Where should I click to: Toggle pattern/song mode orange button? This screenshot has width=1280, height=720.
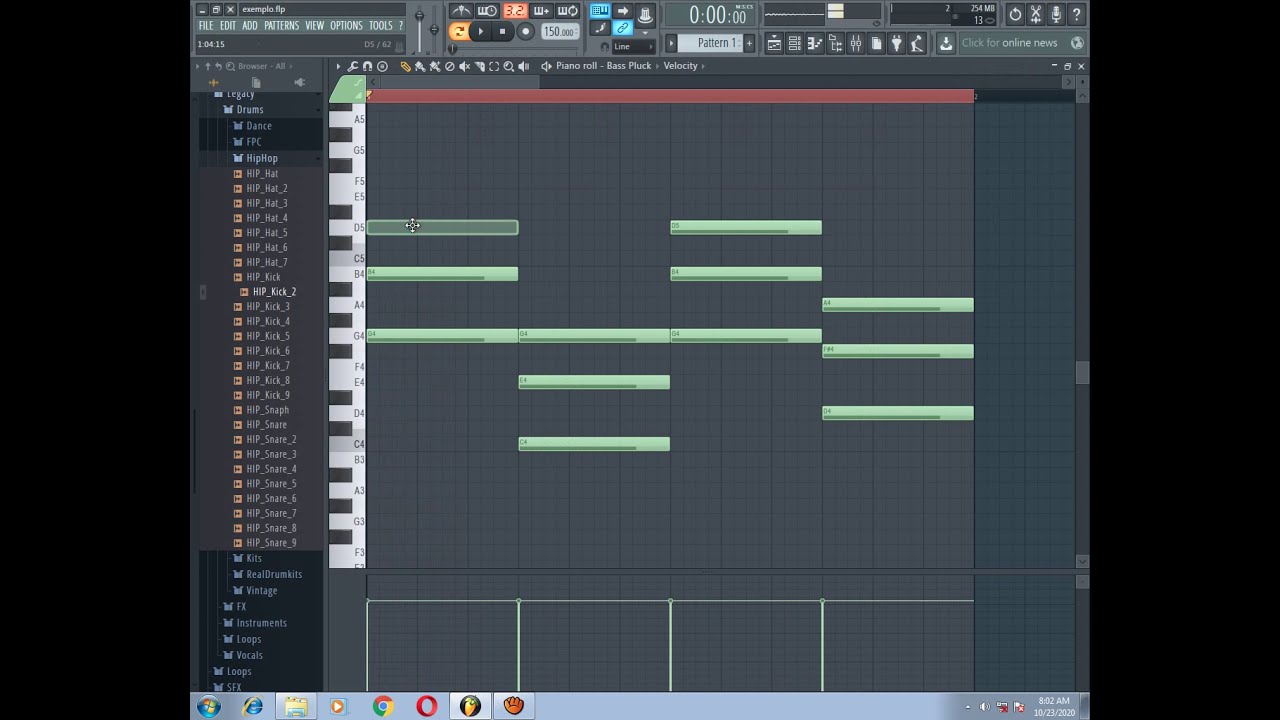click(x=458, y=31)
